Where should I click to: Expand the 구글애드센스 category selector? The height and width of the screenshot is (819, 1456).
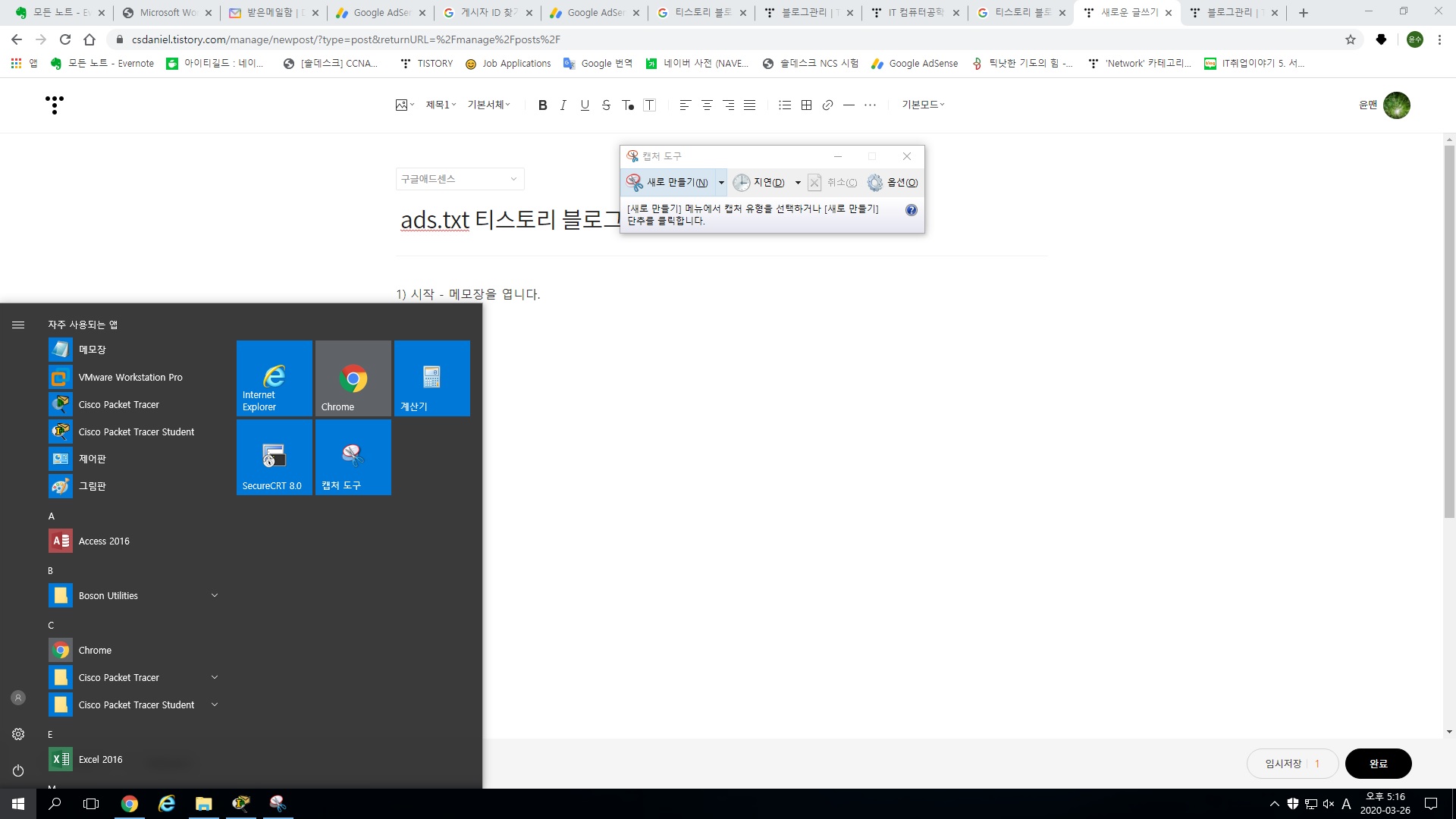pos(460,179)
